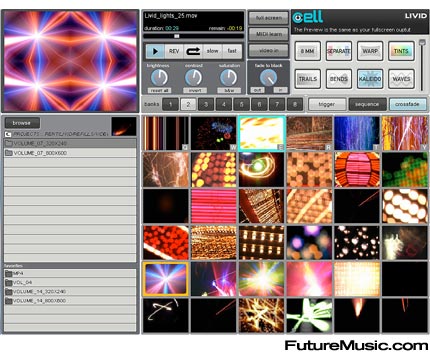
Task: Toggle the BENDS effect
Action: coord(339,79)
